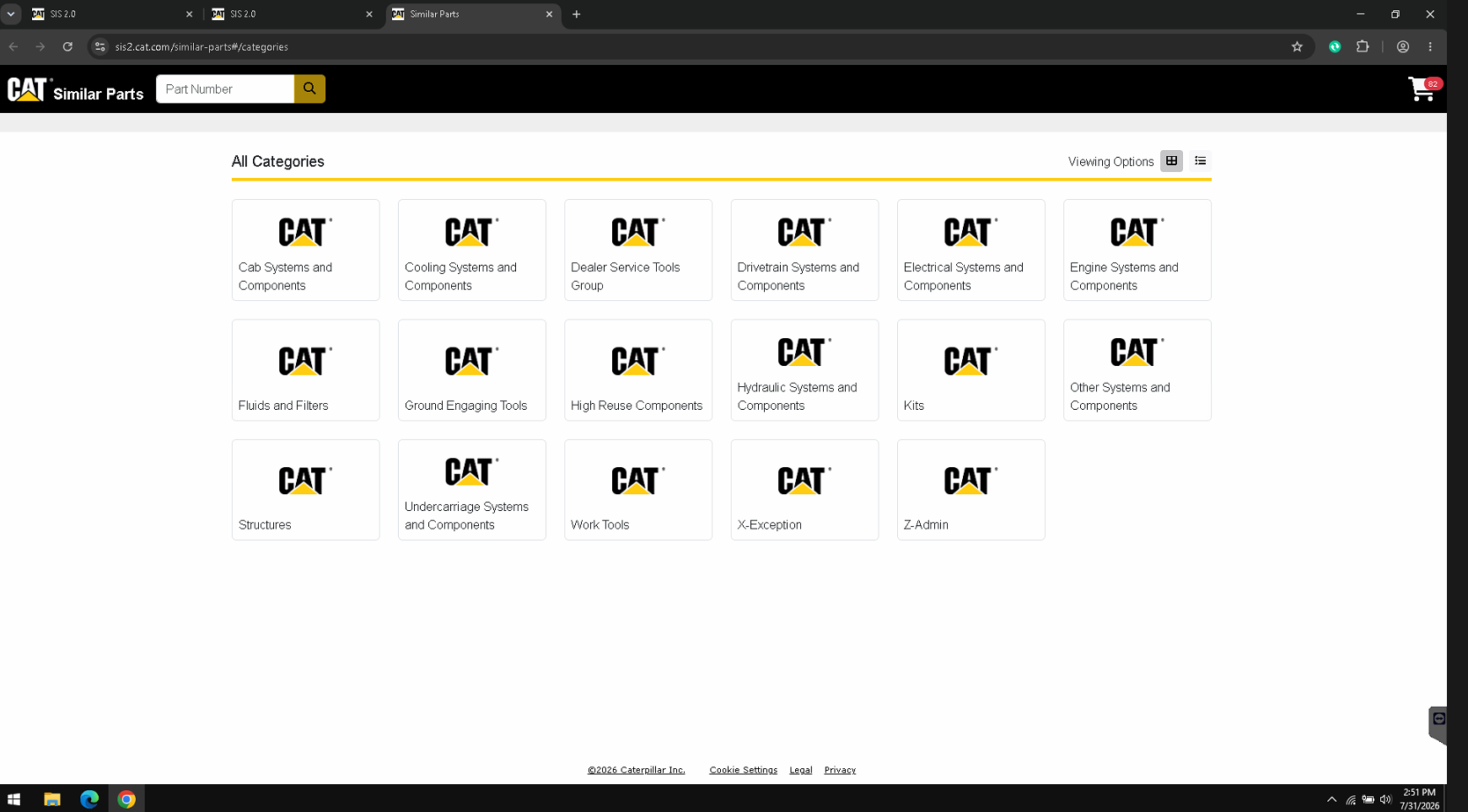Viewport: 1468px width, 812px height.
Task: Open the Windows Start menu
Action: click(13, 799)
